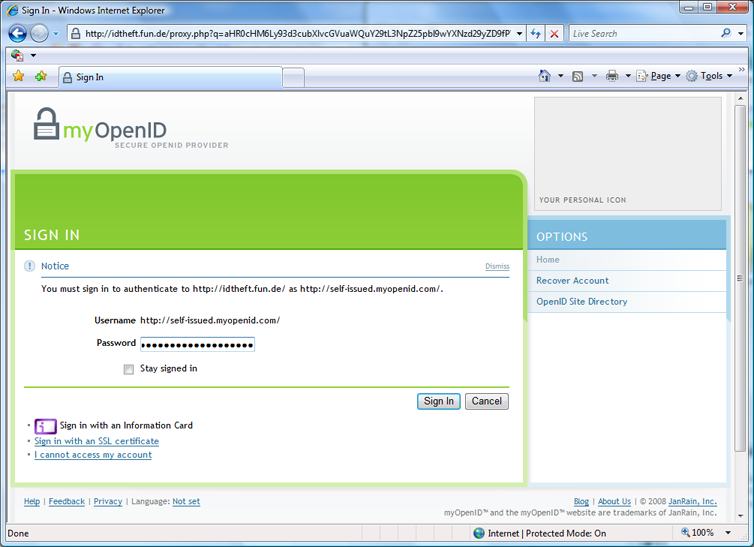Click the Refresh page icon
Viewport: 754px width, 547px height.
tap(536, 34)
